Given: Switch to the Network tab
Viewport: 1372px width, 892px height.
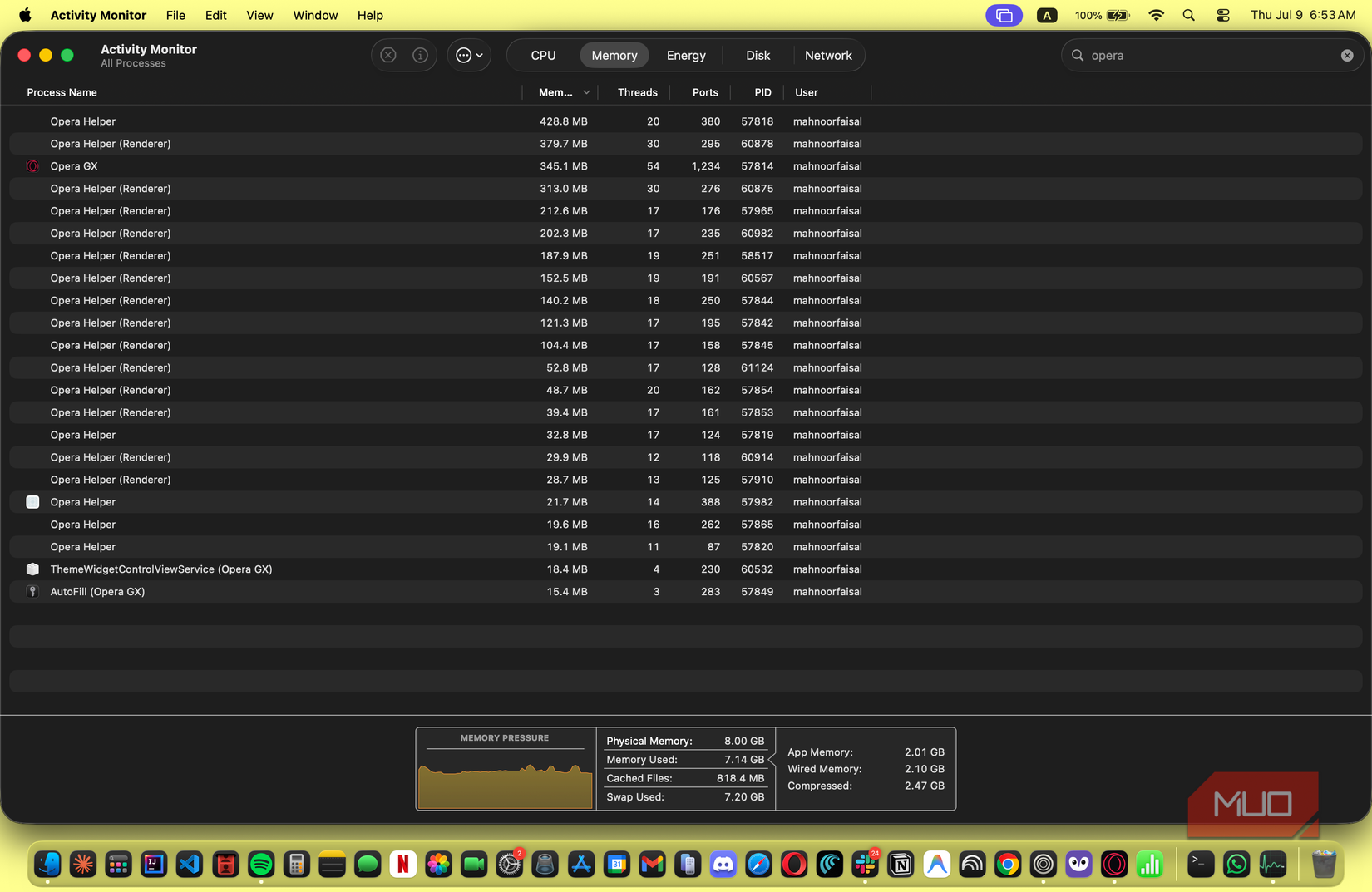Looking at the screenshot, I should click(828, 55).
